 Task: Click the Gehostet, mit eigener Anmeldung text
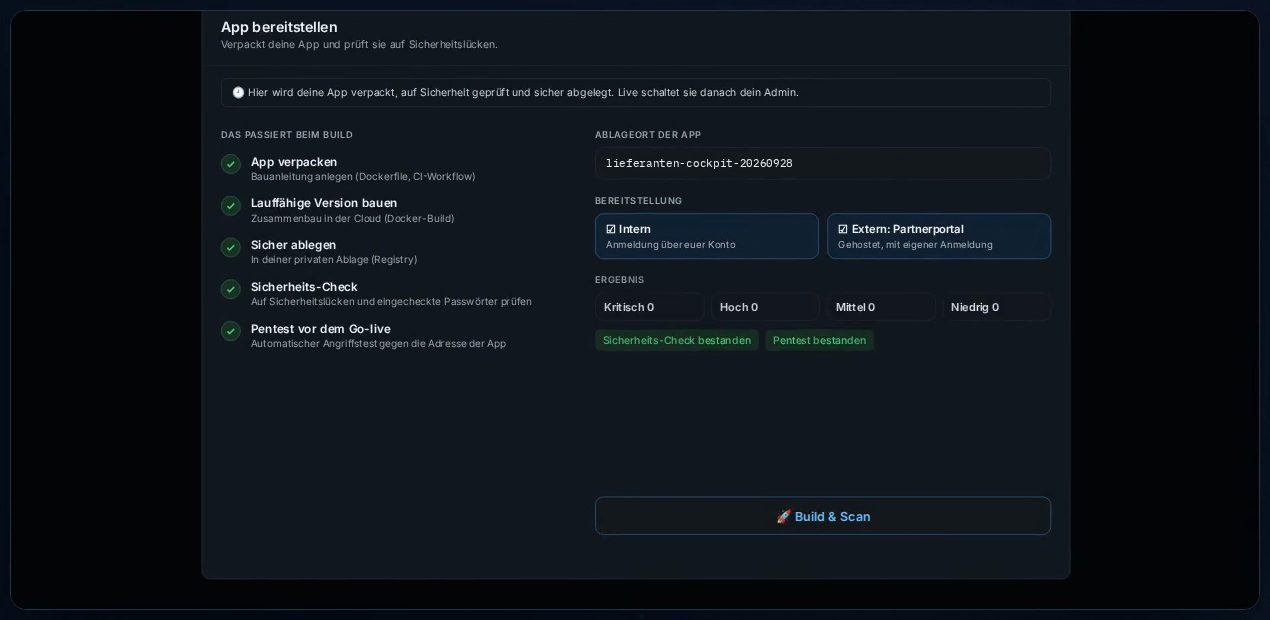click(915, 245)
